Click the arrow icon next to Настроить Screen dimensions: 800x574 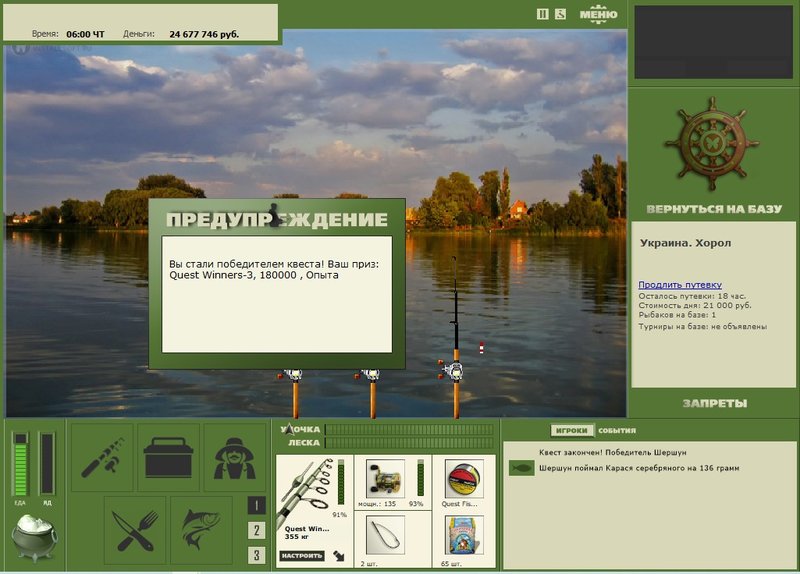pos(339,556)
